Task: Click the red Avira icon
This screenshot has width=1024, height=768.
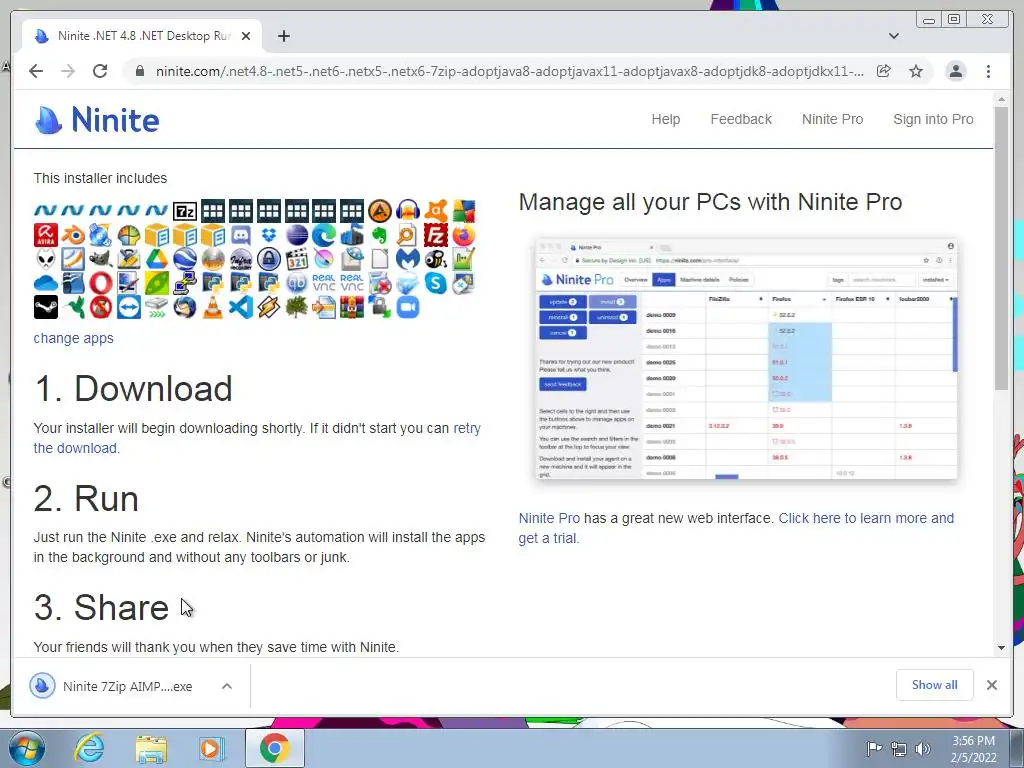Action: [x=46, y=235]
